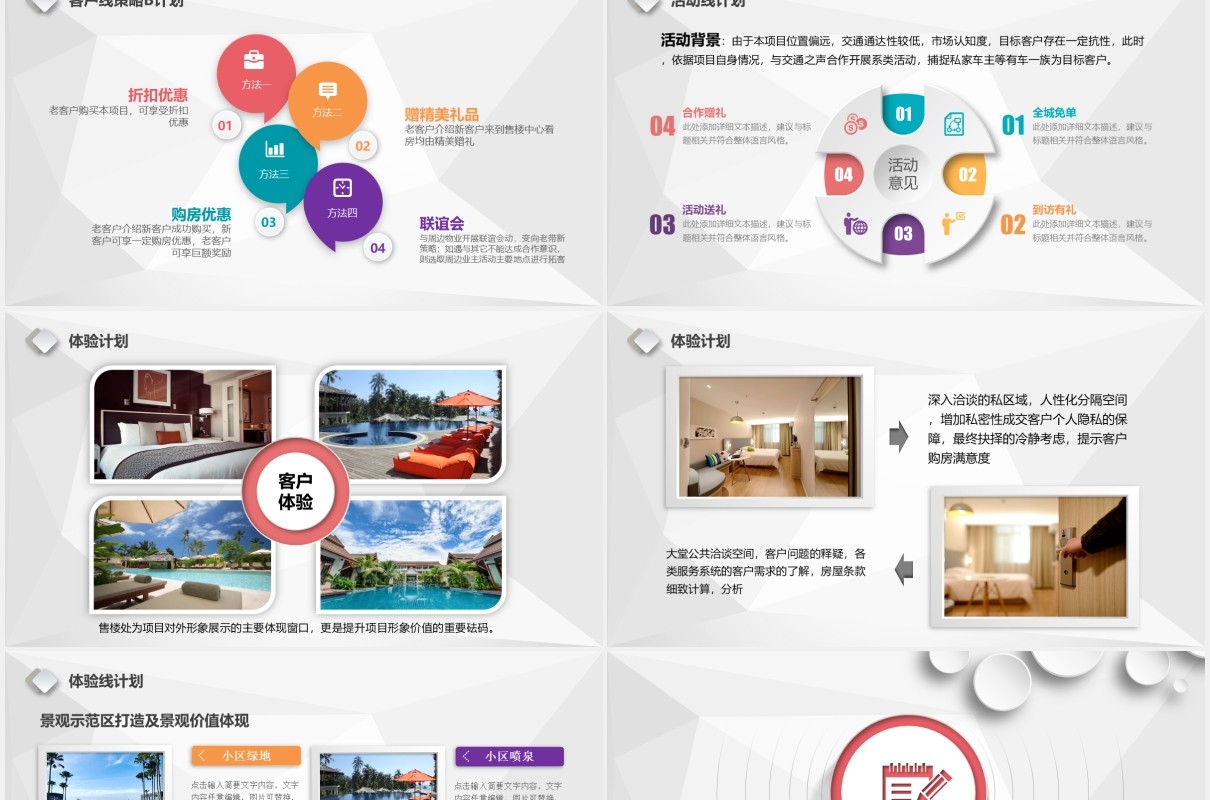Click the large pink 04 number beside 合作赠礼
This screenshot has height=800, width=1210.
[x=663, y=126]
